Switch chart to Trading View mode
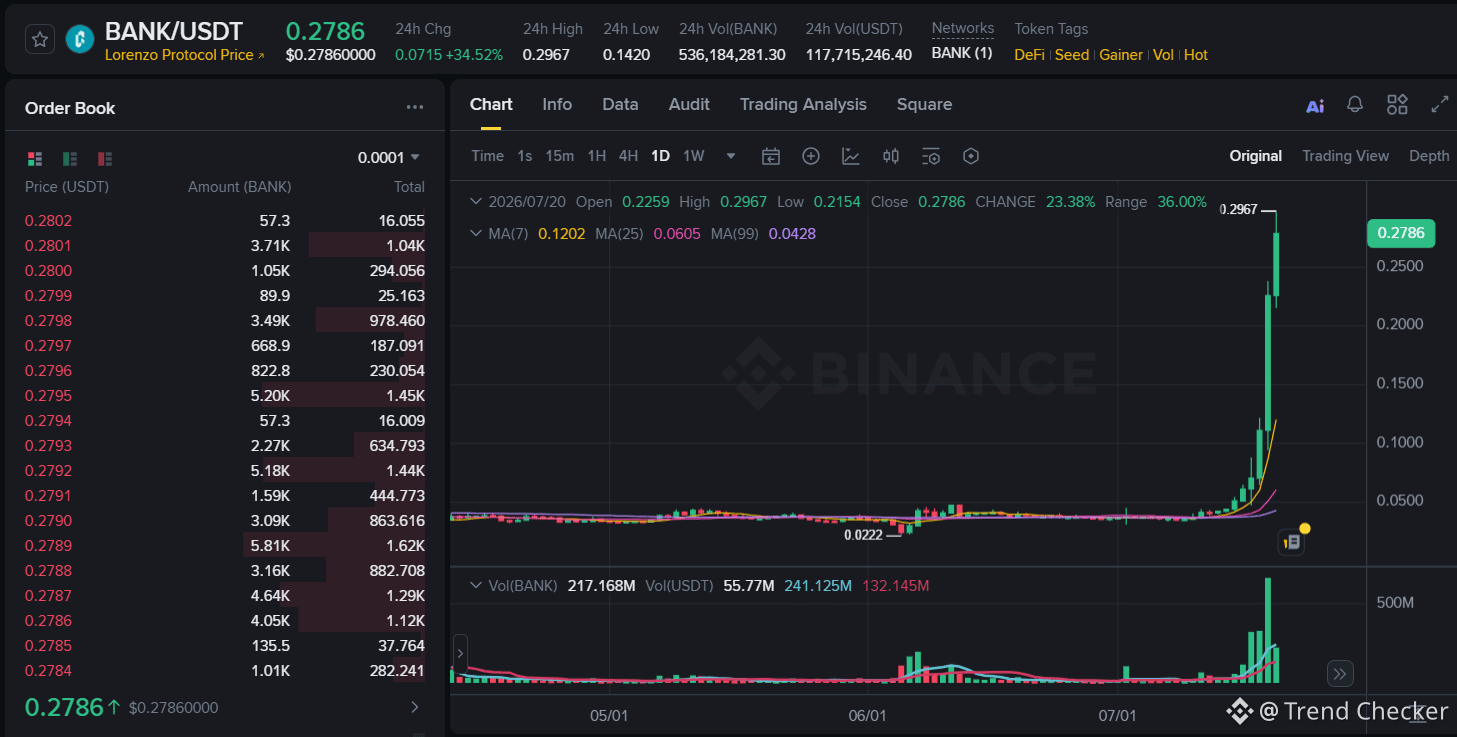1457x737 pixels. point(1345,156)
